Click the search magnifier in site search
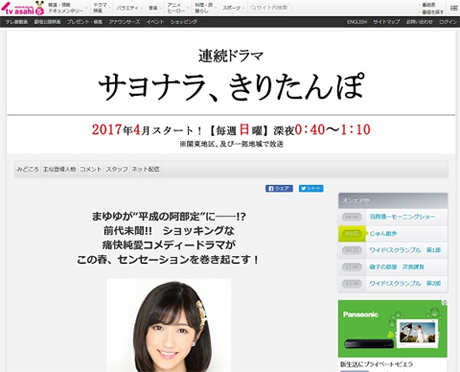 point(253,8)
